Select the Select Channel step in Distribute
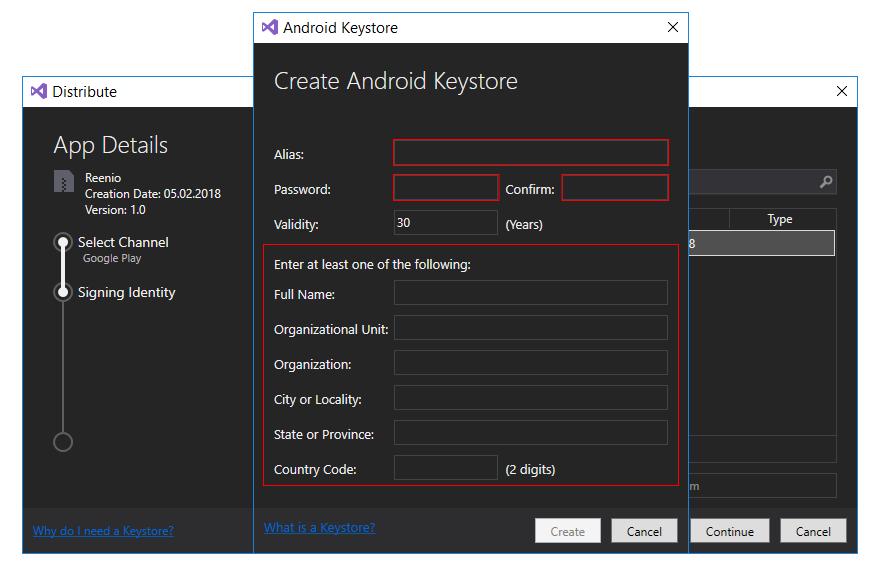869x565 pixels. click(x=123, y=242)
